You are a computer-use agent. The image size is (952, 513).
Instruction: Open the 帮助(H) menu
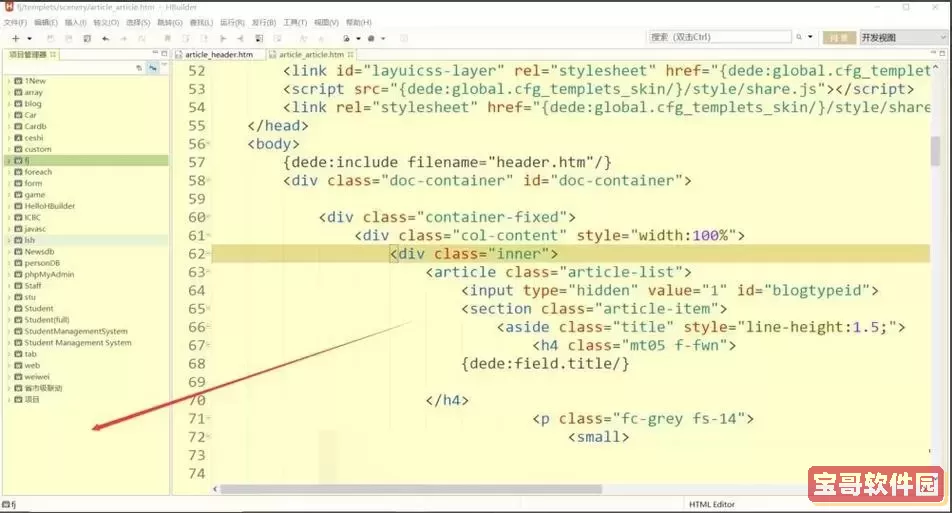[x=358, y=22]
